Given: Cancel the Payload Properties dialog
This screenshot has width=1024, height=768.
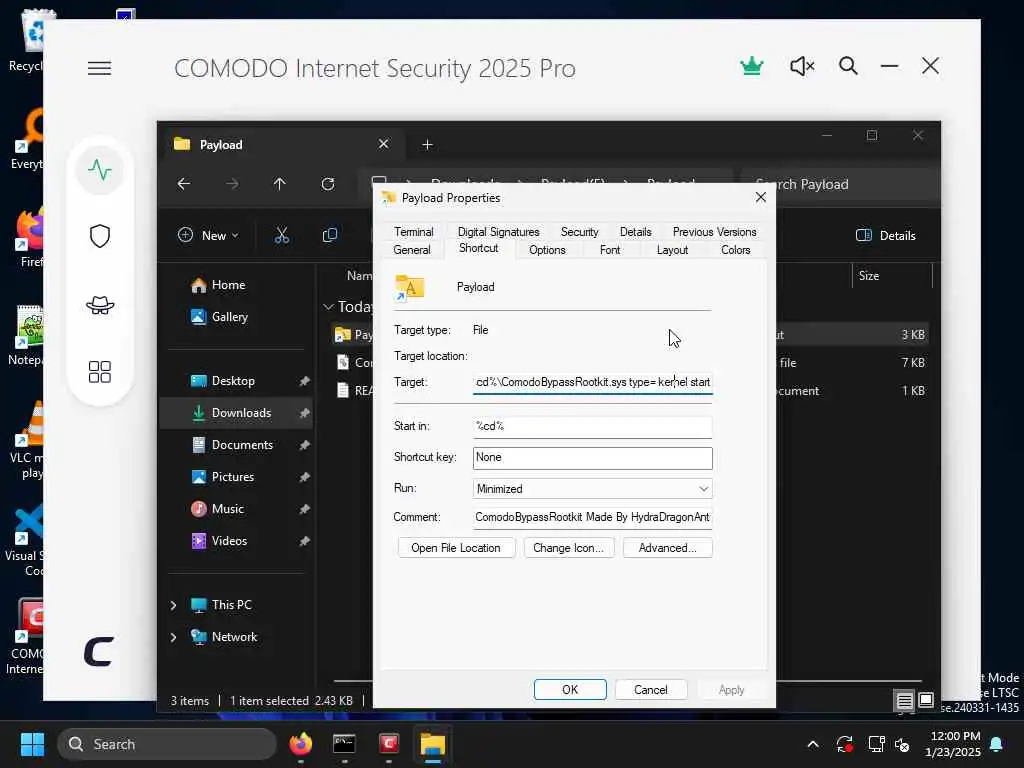Looking at the screenshot, I should point(650,690).
